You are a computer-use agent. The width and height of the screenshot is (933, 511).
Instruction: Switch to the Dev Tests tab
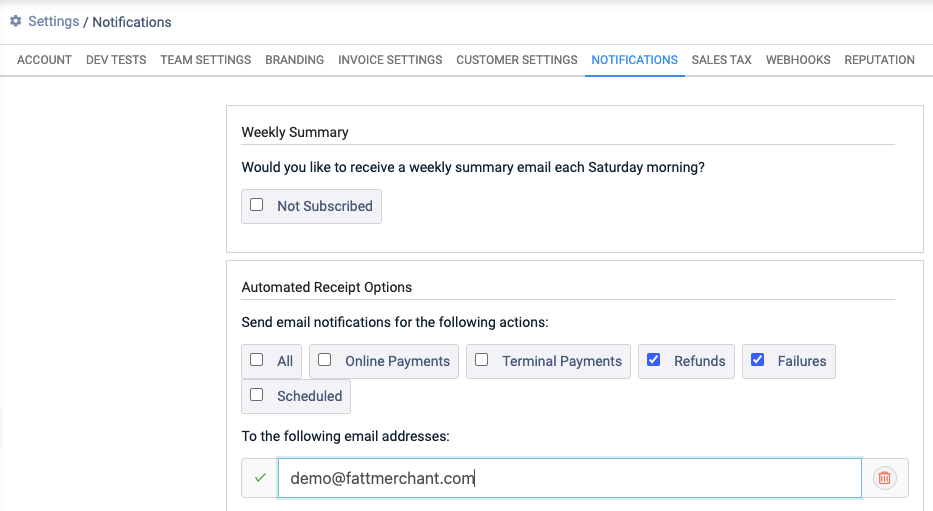click(x=116, y=60)
